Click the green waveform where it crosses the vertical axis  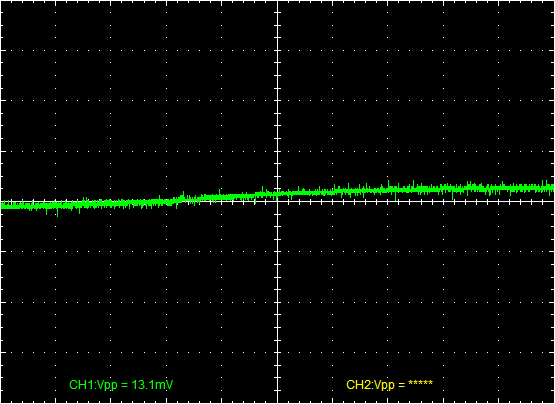pos(278,194)
